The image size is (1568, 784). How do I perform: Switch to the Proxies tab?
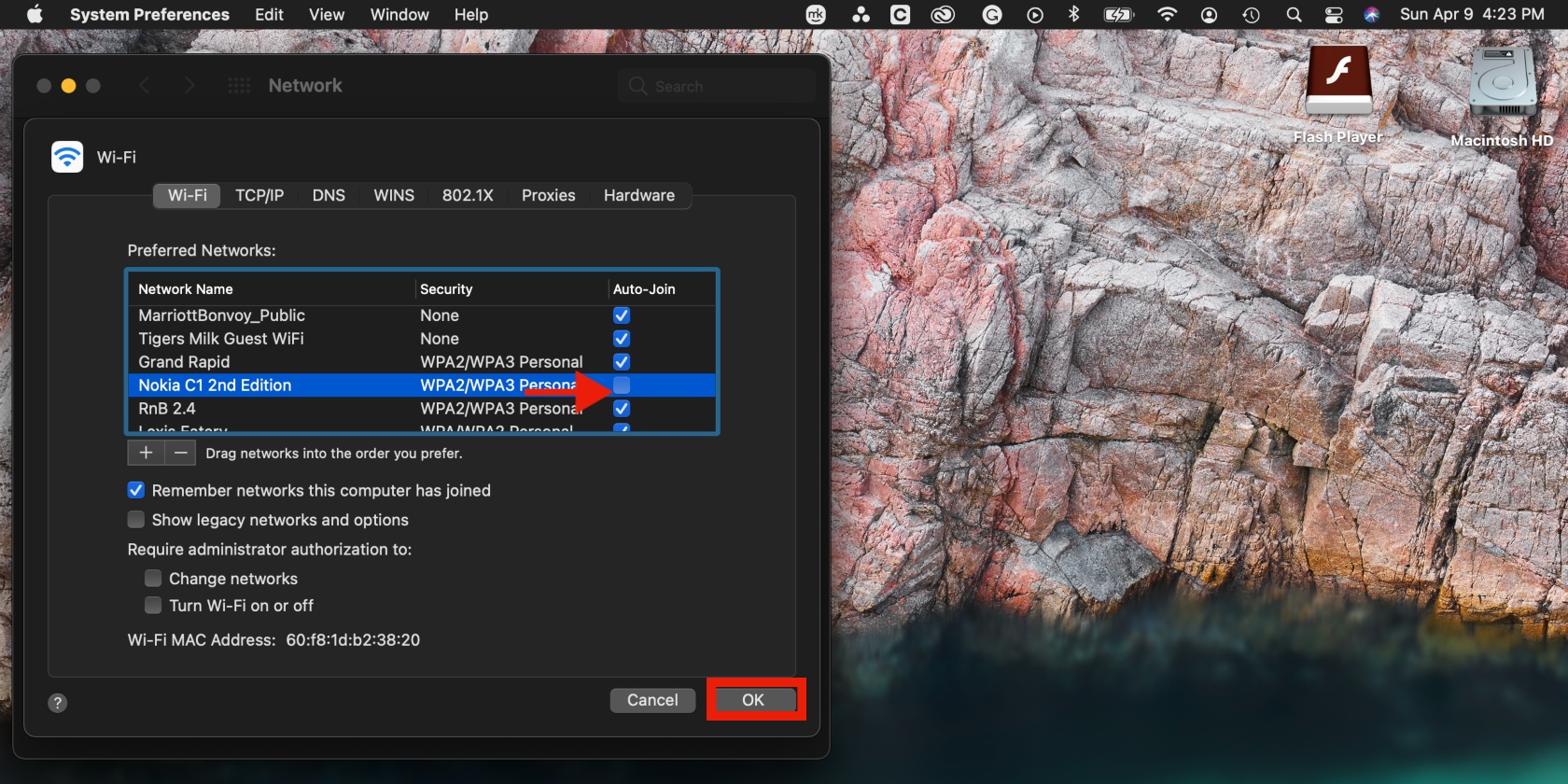[549, 195]
